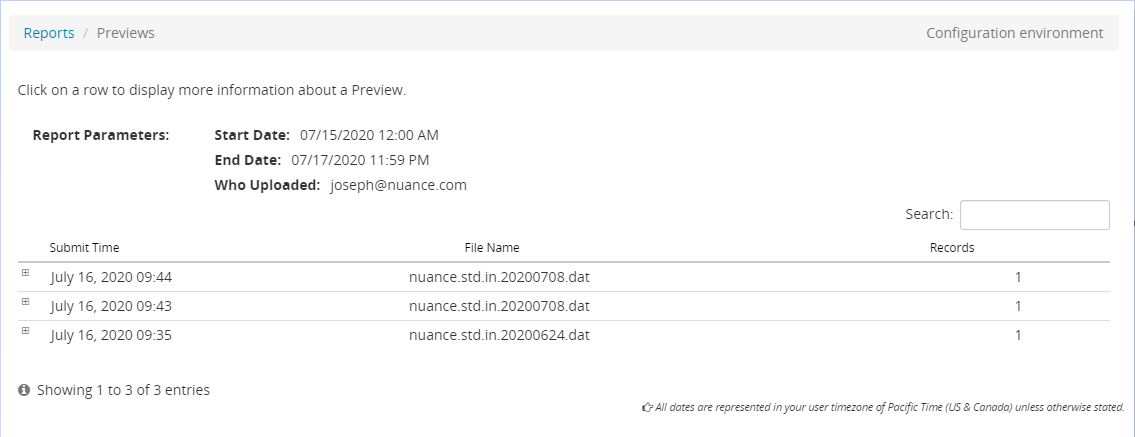The height and width of the screenshot is (437, 1135).
Task: Sort by the Records column header
Action: point(951,248)
